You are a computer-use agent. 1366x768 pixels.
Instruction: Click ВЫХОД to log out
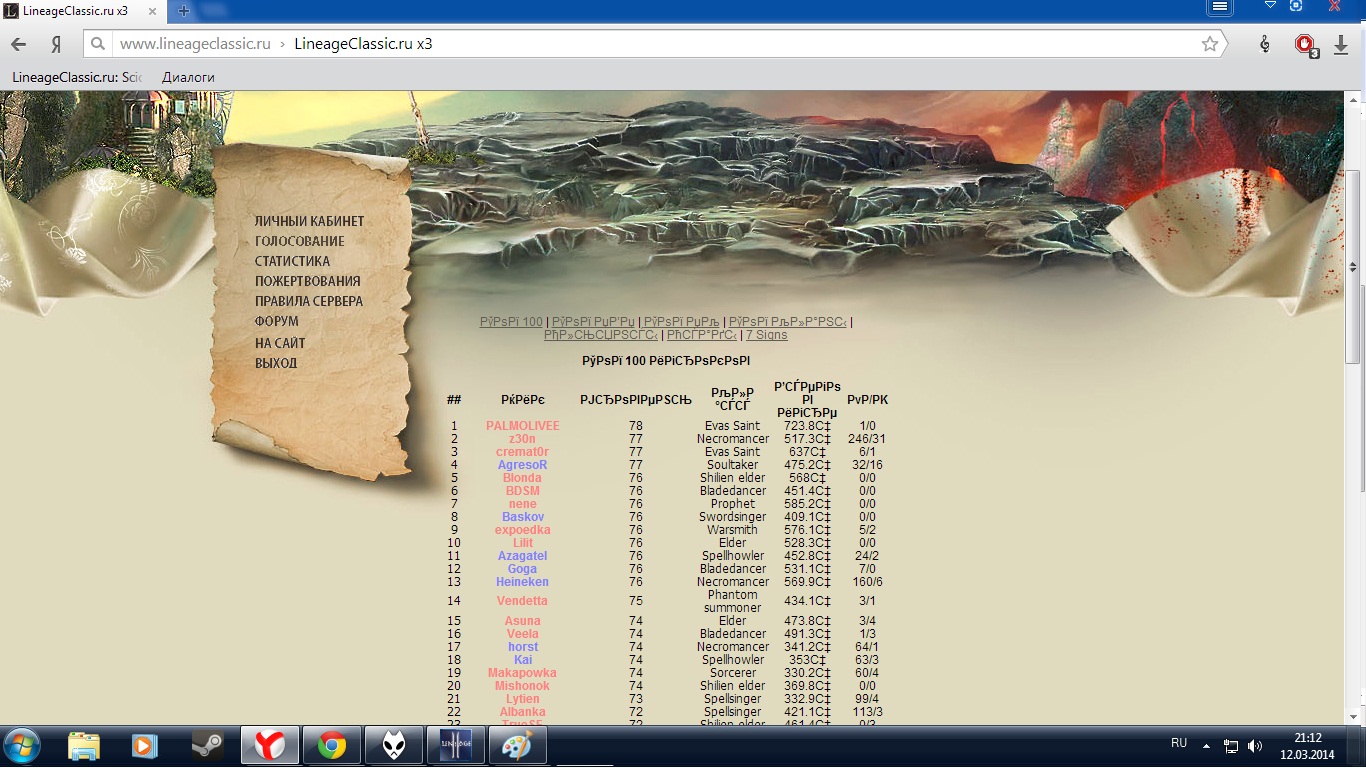tap(276, 363)
